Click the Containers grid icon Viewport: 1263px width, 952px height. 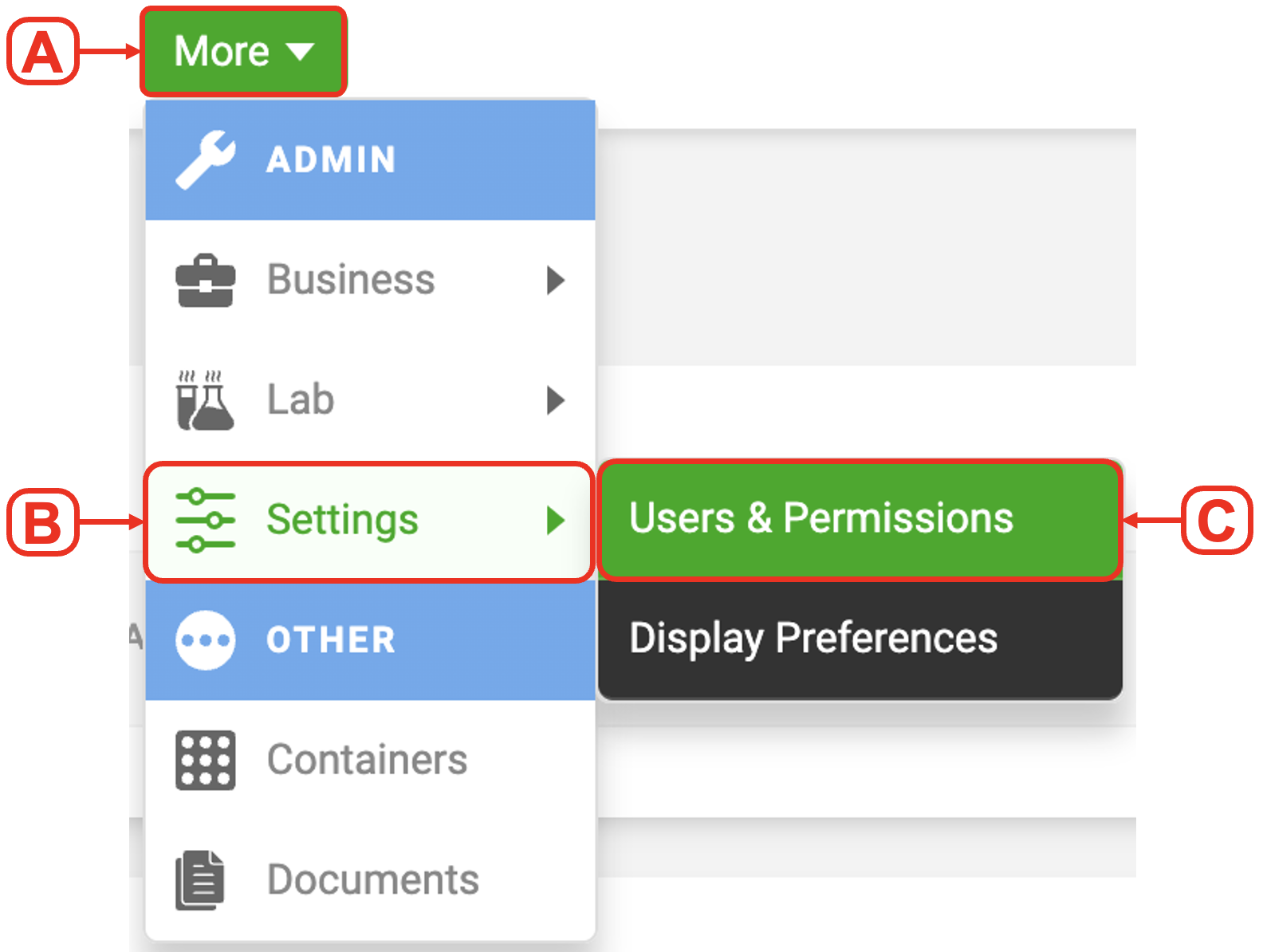206,760
